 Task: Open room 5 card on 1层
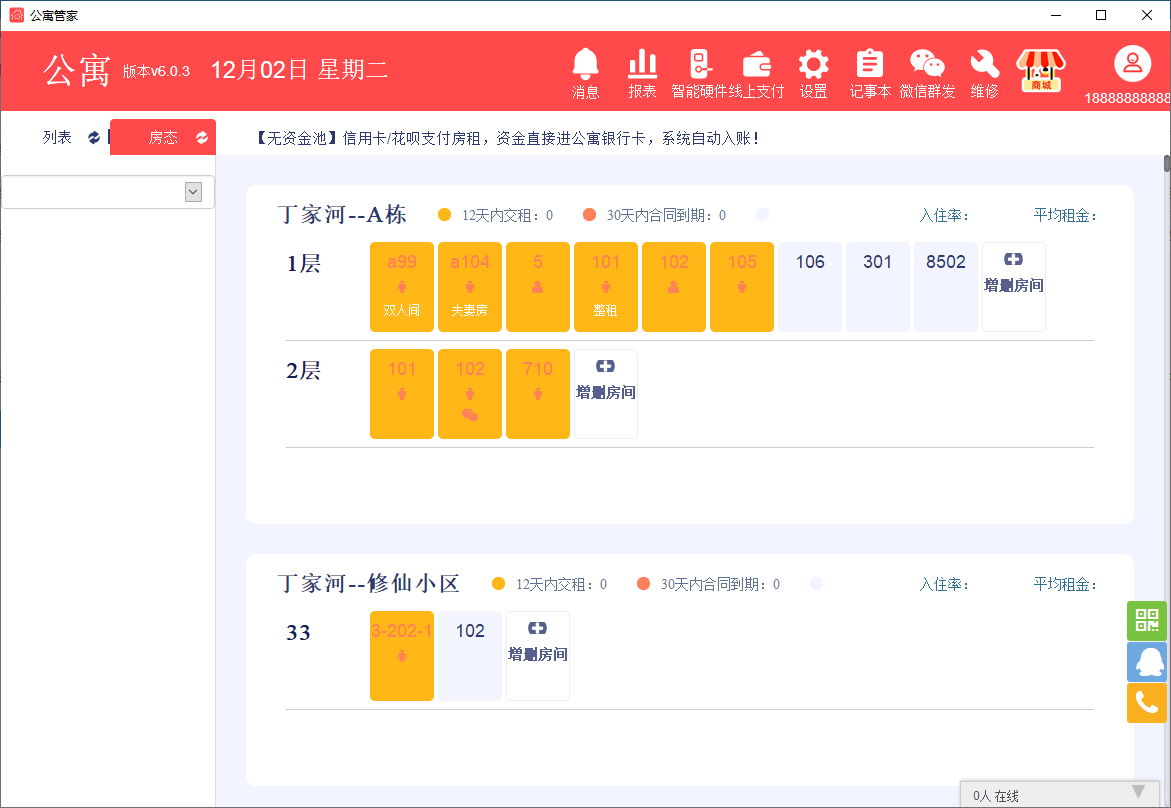[538, 287]
